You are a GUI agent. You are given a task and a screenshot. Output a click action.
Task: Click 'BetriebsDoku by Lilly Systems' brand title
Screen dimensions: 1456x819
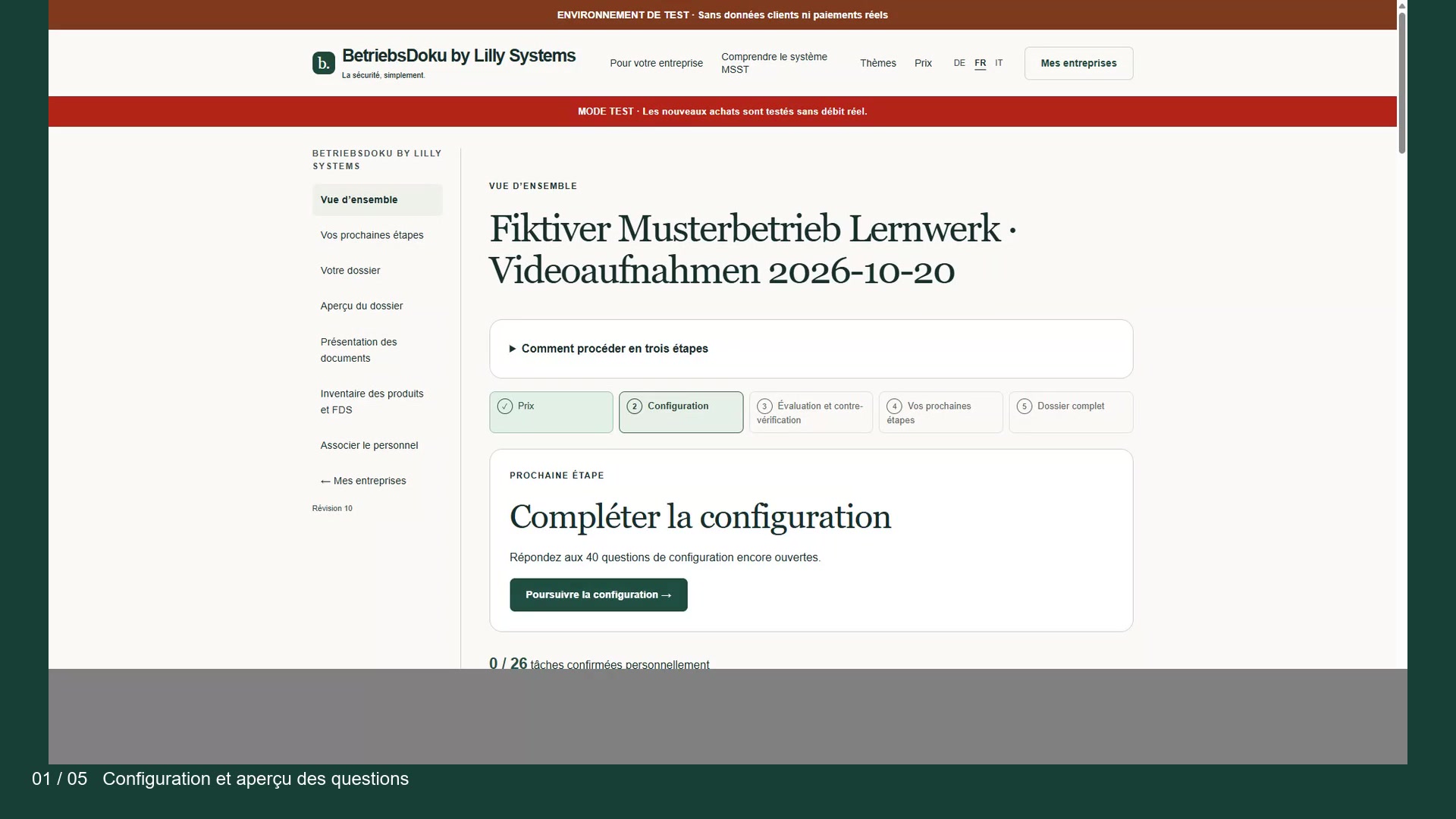pos(459,55)
